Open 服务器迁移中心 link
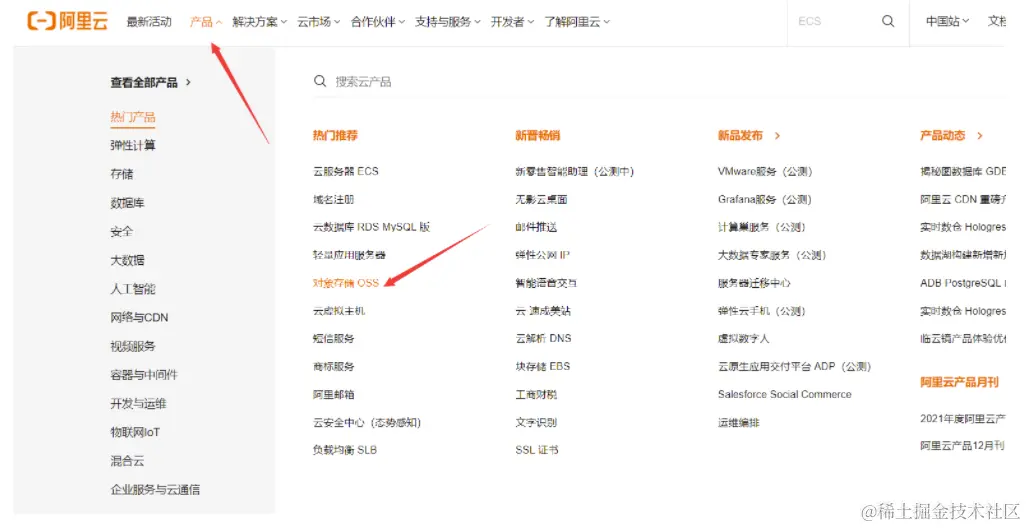 coord(754,283)
